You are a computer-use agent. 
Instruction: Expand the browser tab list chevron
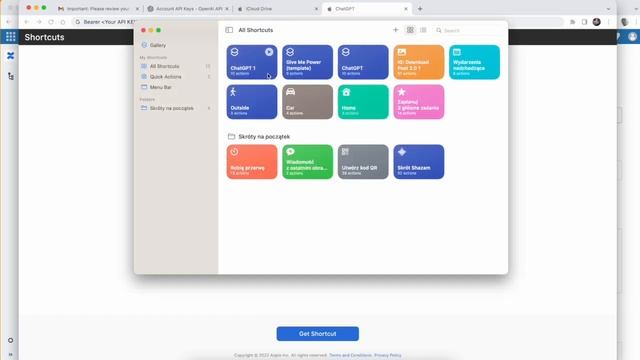[608, 9]
